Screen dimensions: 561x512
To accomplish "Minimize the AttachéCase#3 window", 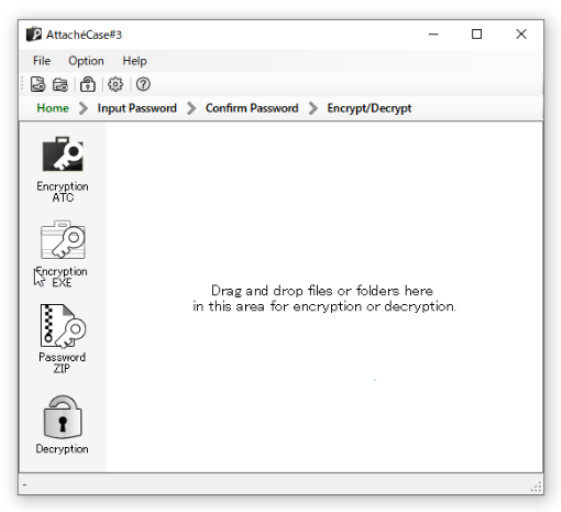I will (x=434, y=34).
